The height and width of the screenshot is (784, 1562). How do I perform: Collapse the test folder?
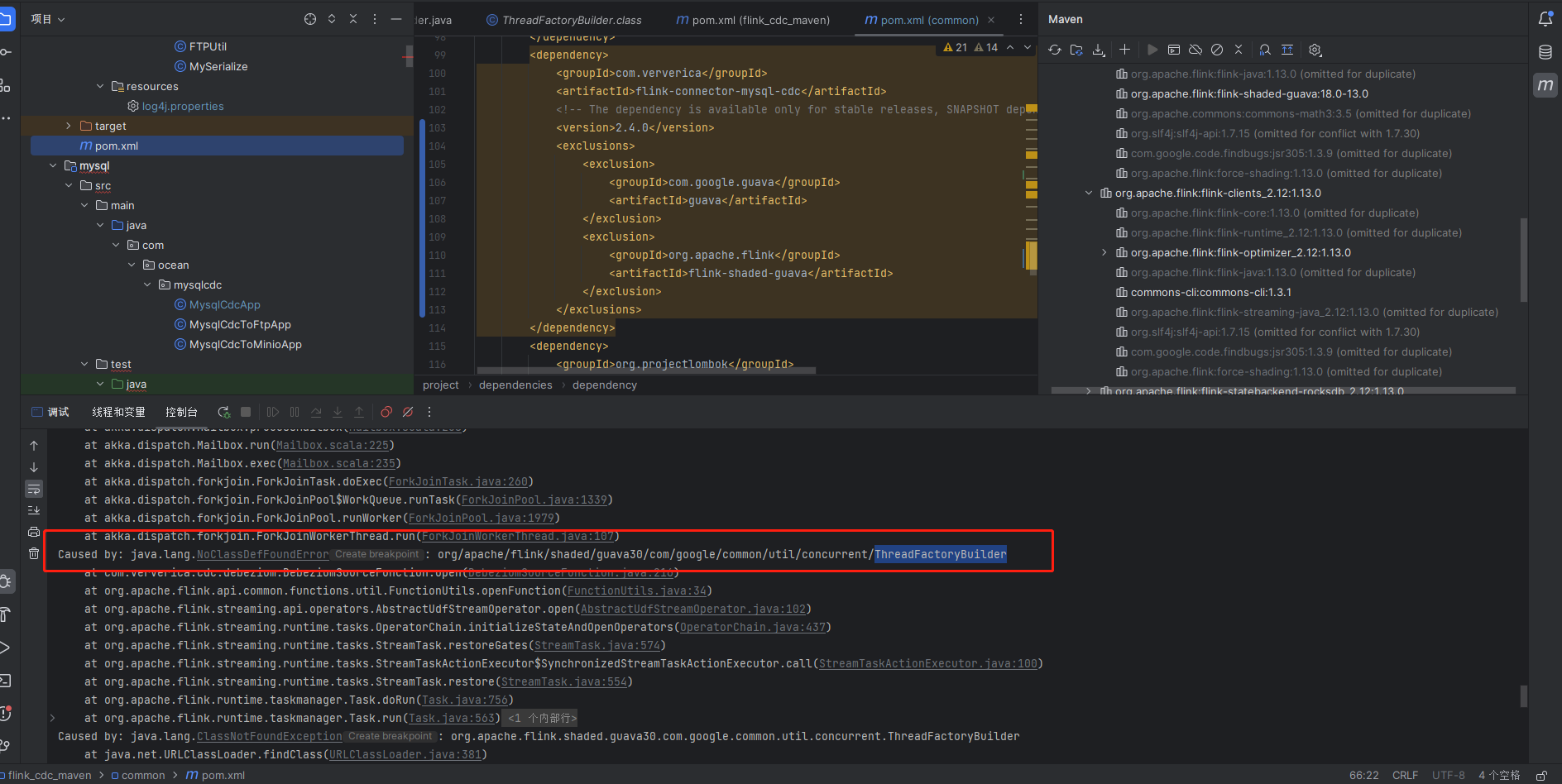(84, 364)
